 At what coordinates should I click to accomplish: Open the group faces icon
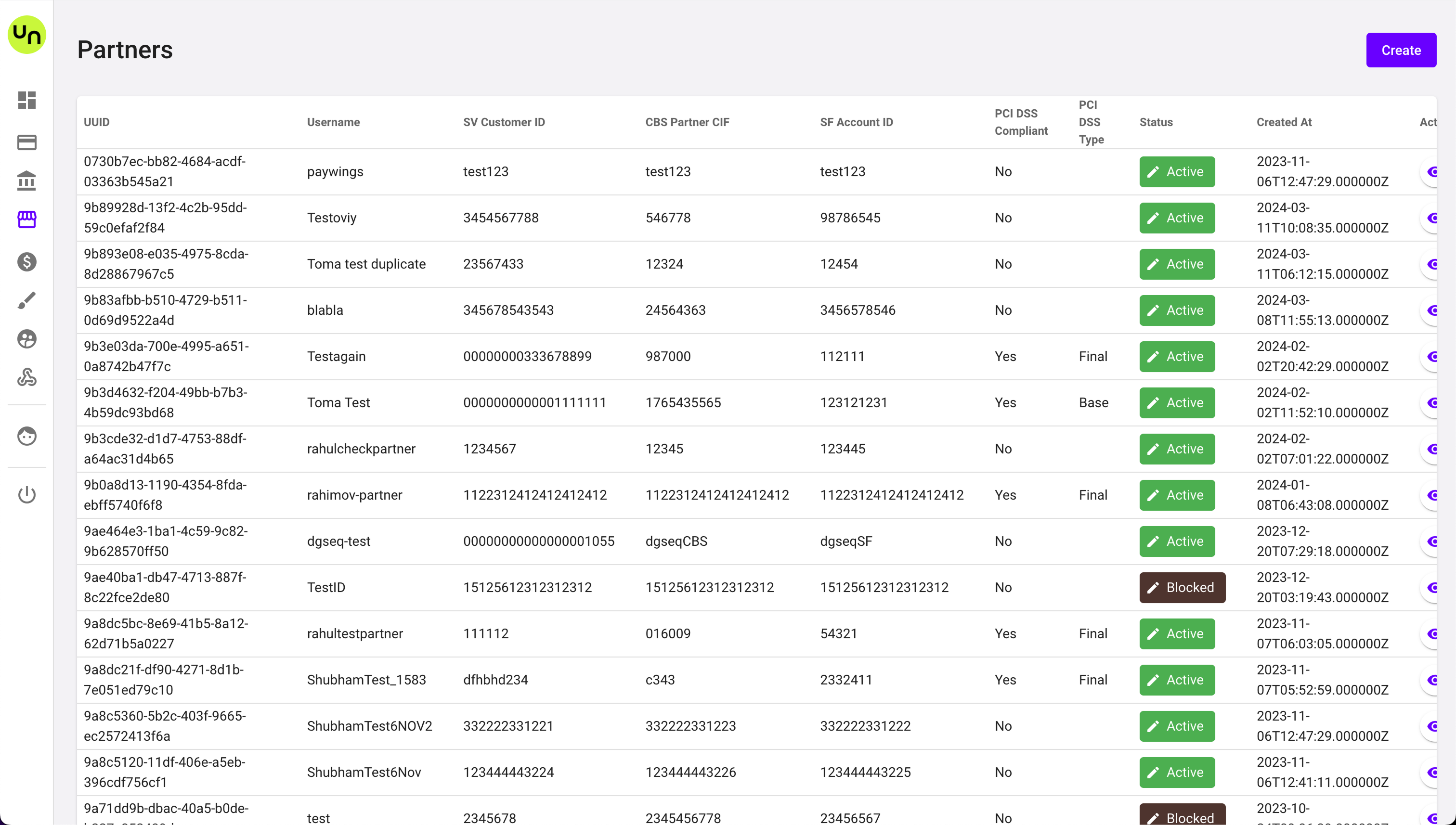(26, 339)
